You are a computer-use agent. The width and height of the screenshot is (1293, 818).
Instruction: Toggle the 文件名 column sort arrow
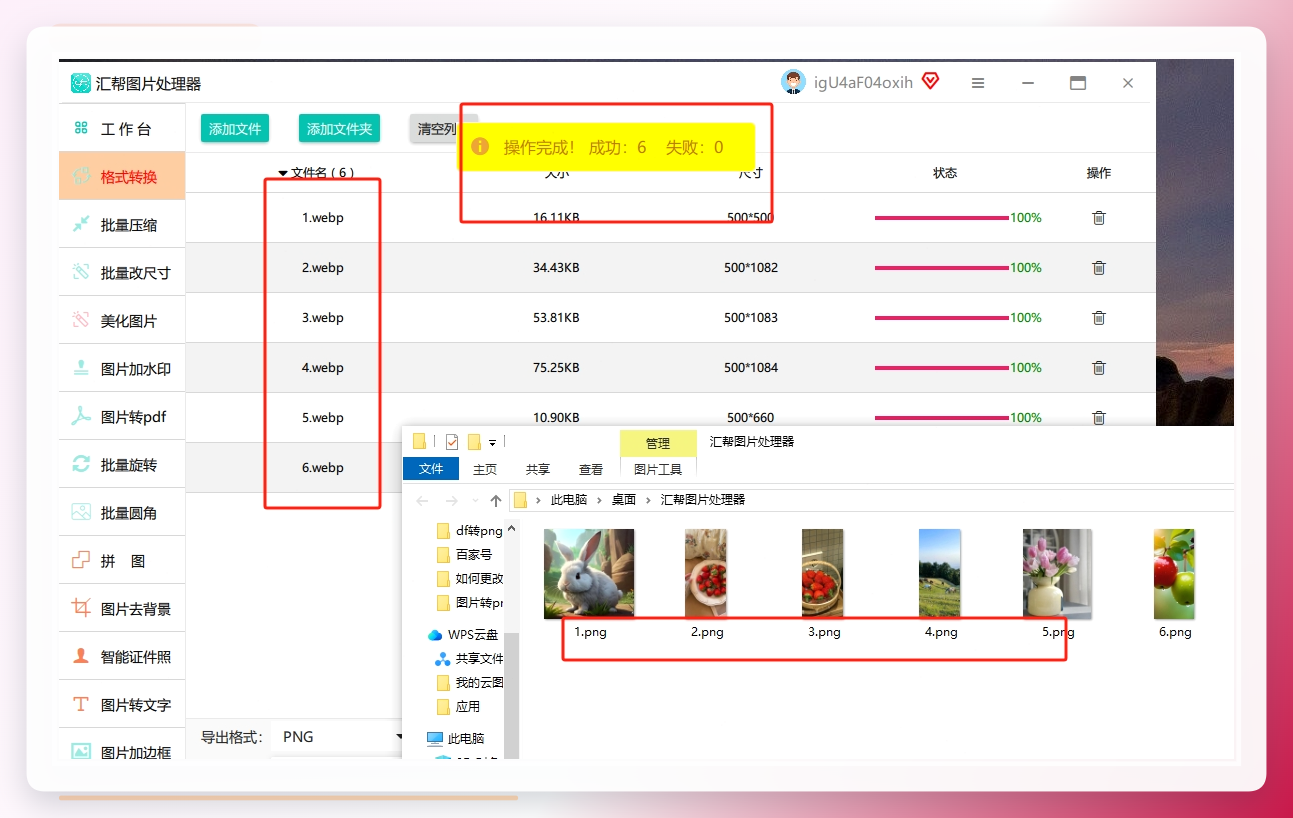click(283, 173)
